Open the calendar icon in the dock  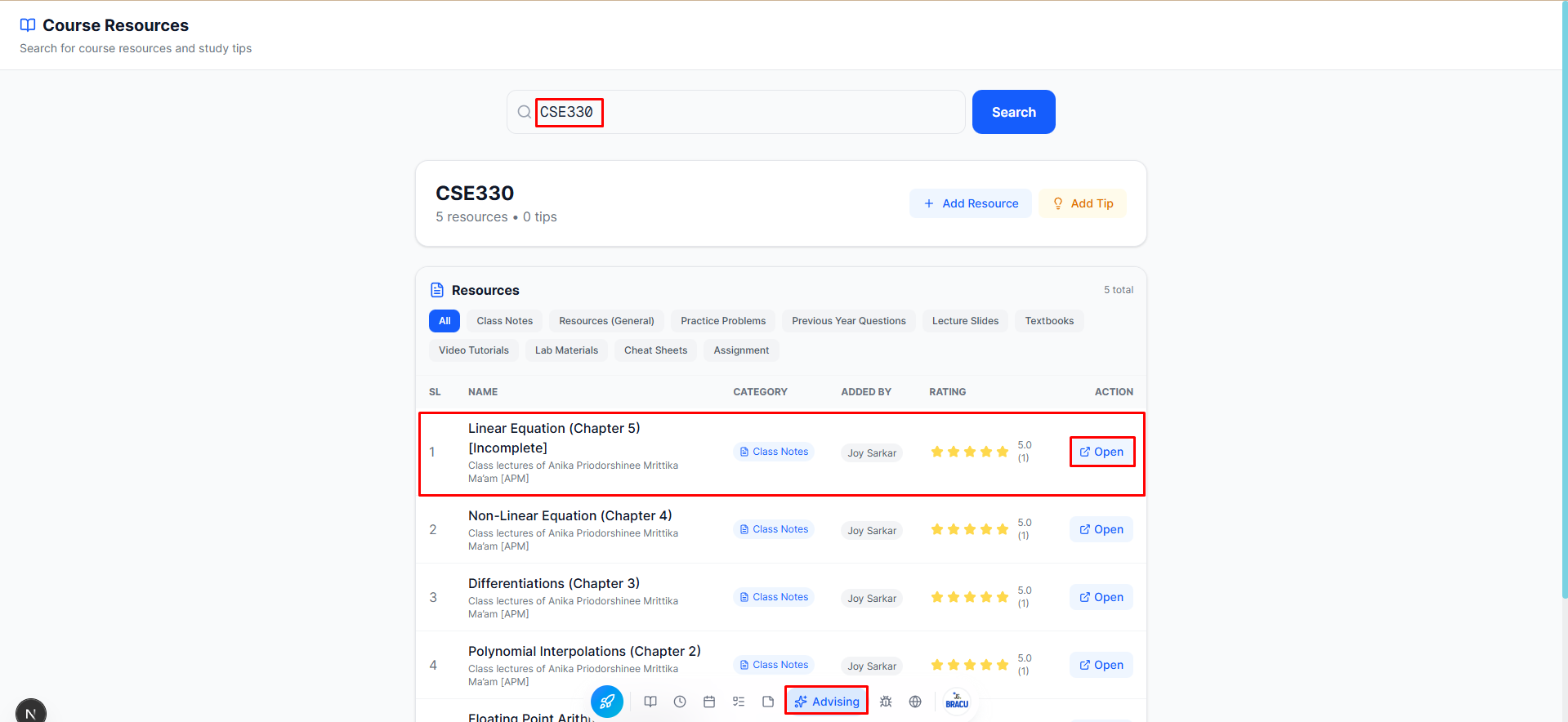tap(709, 702)
